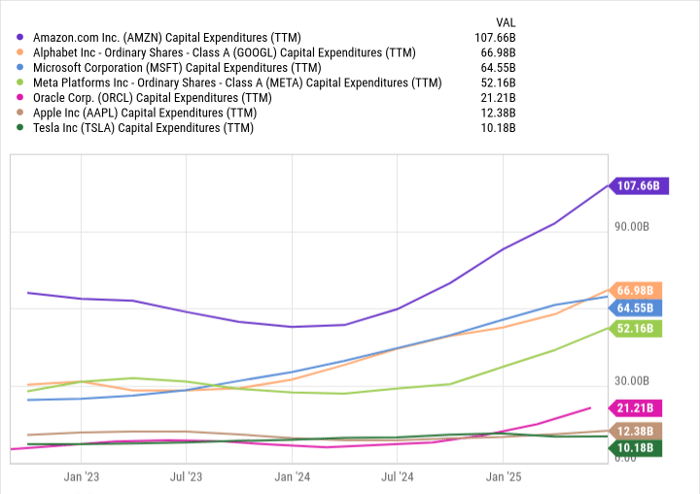Click the magenta 21.21B chart end tag
700x494 pixels.
click(635, 408)
